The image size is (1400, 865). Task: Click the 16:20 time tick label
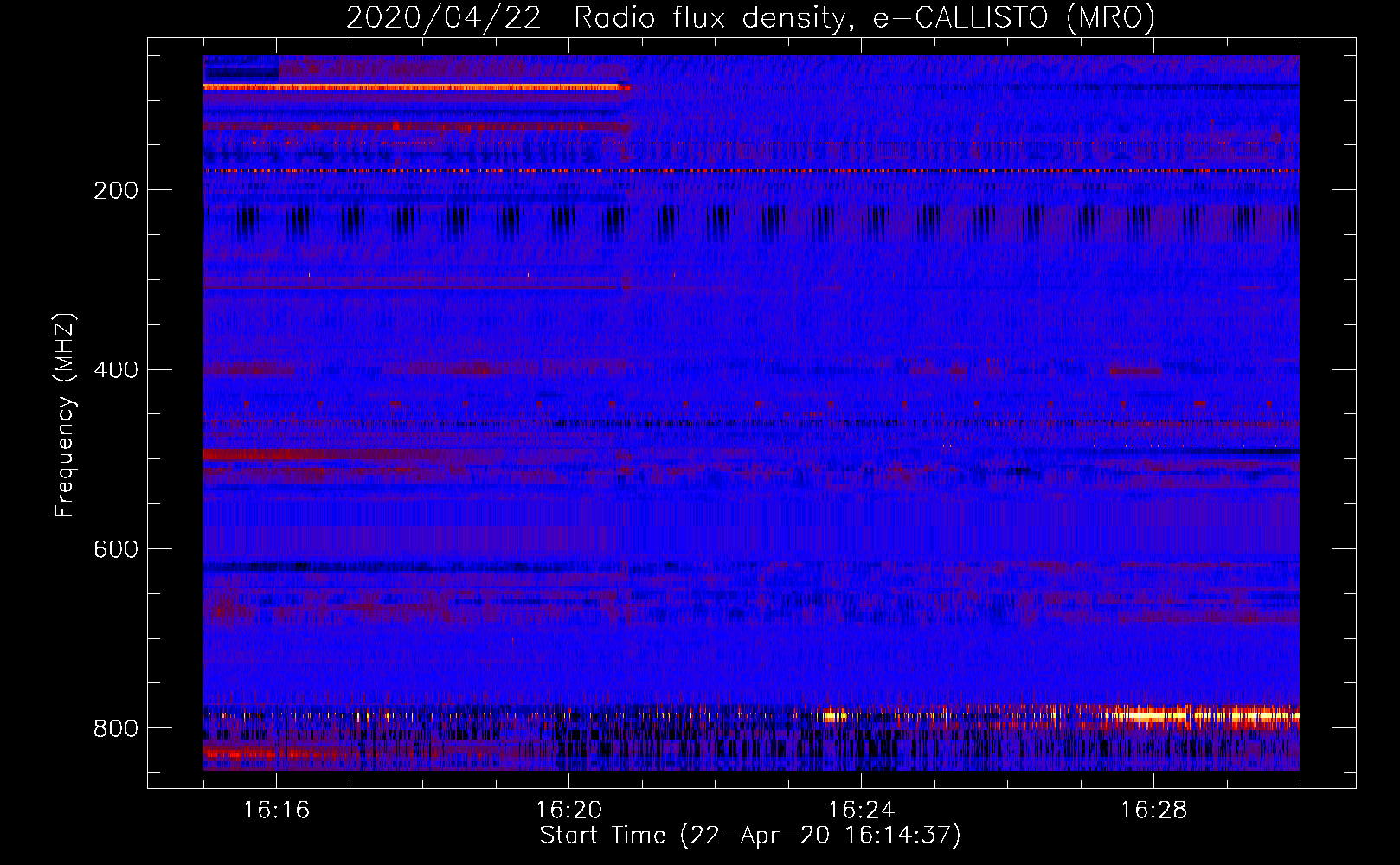(568, 810)
